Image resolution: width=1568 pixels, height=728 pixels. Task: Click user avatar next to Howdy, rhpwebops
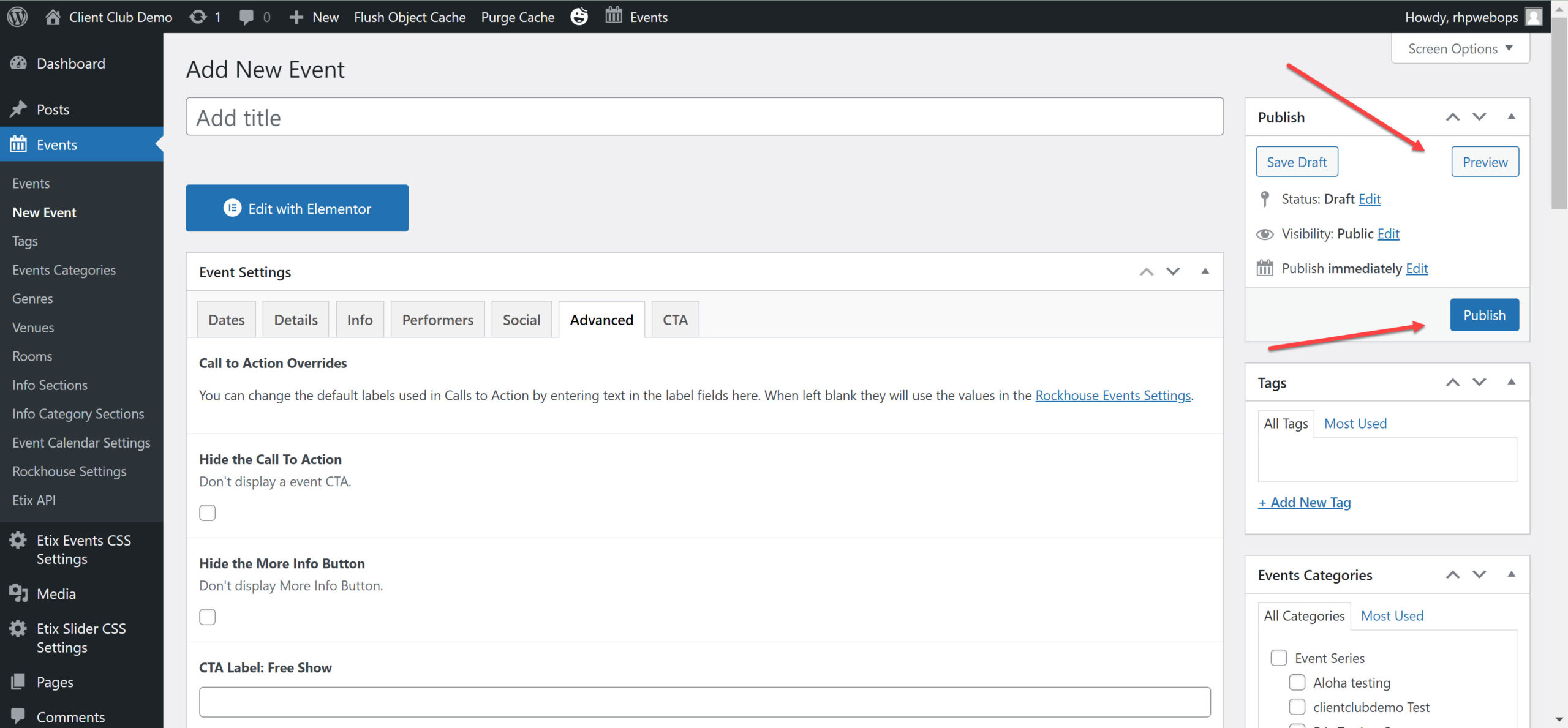tap(1533, 17)
